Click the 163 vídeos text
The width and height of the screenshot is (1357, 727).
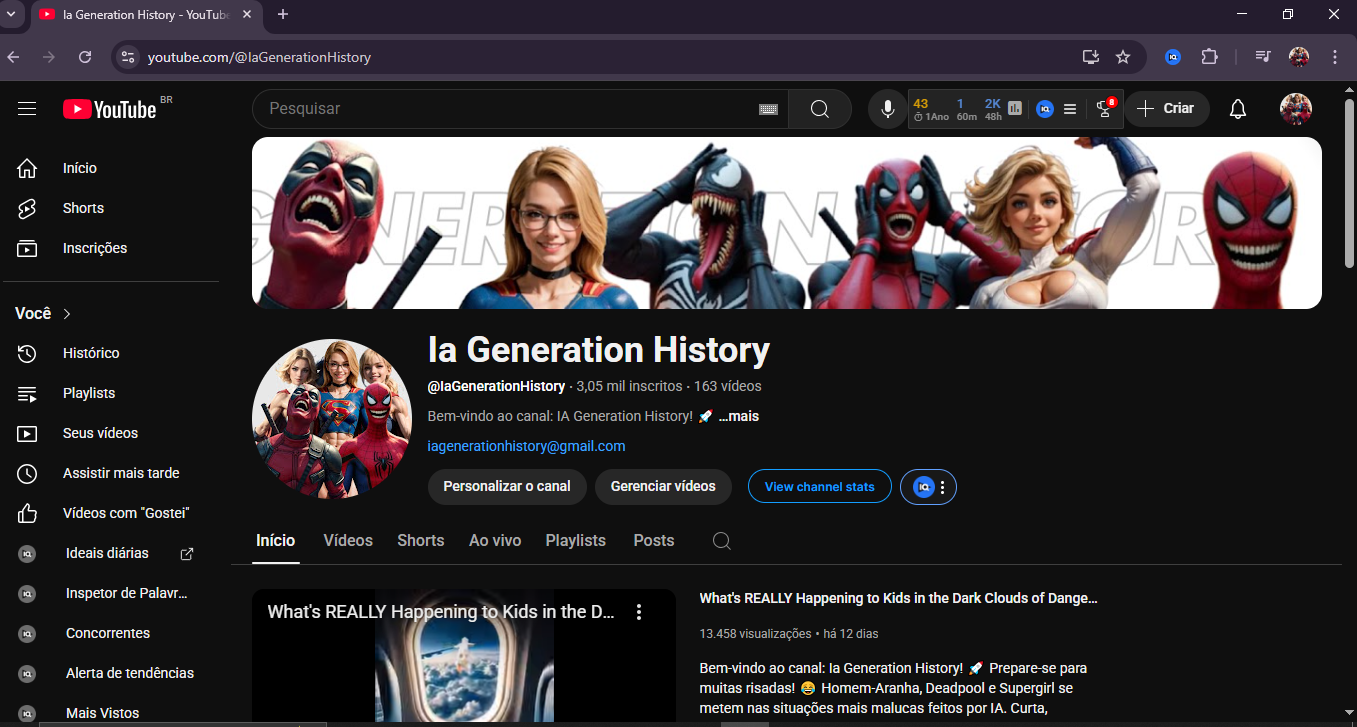[x=728, y=386]
